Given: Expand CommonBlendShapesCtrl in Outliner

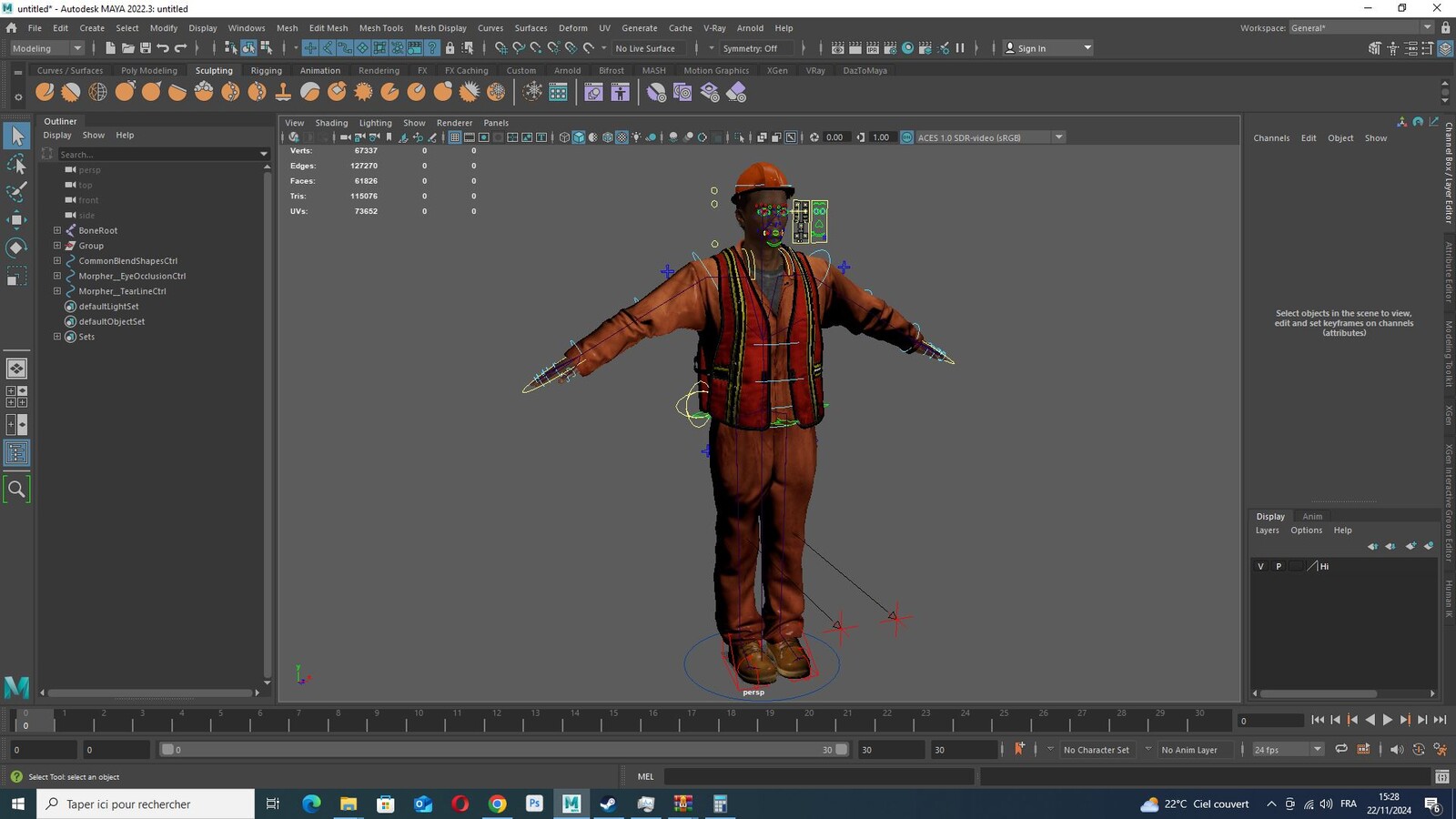Looking at the screenshot, I should (57, 260).
